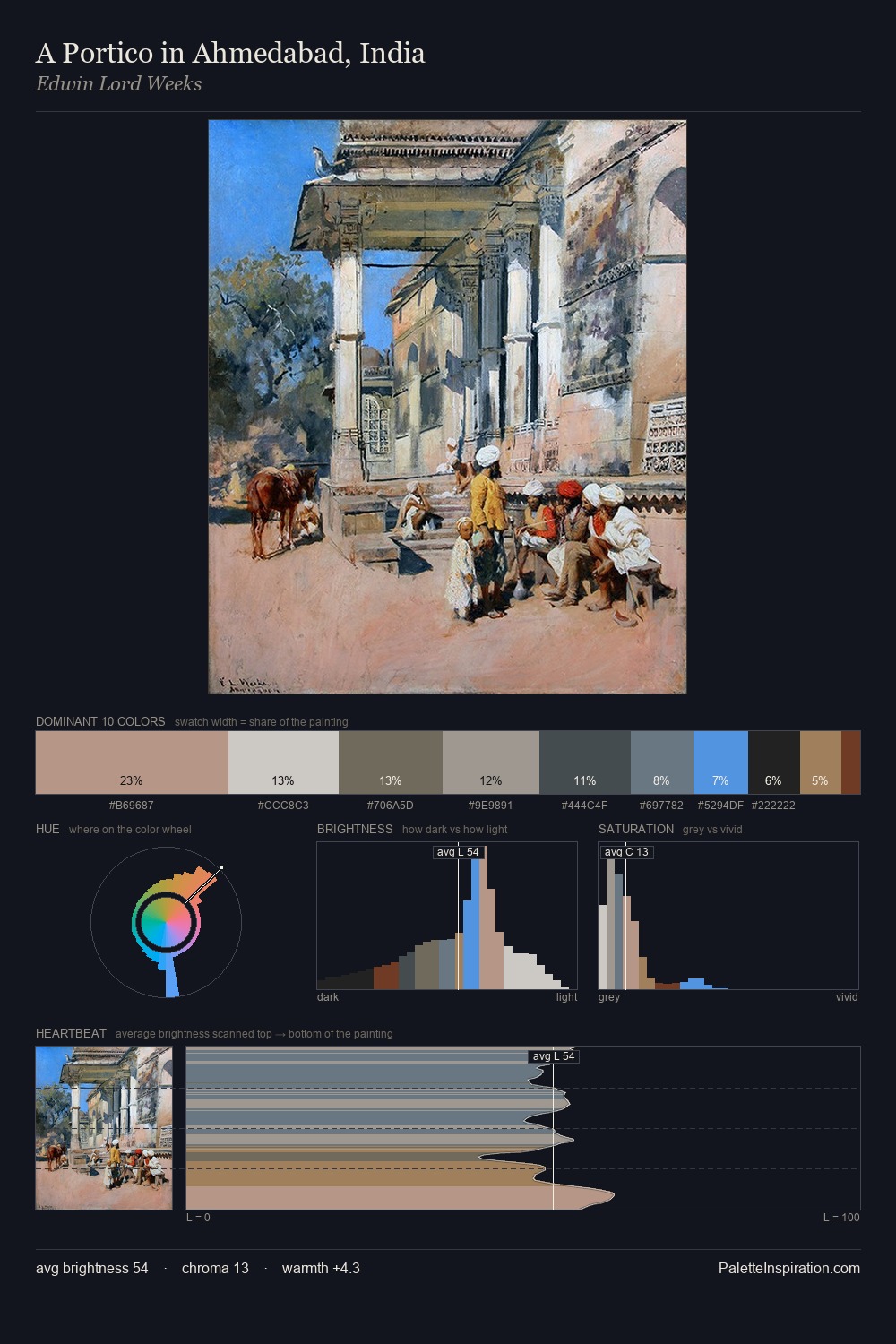The image size is (896, 1344).
Task: Select the #CCC8C3 swatch showing 13%
Action: 283,762
